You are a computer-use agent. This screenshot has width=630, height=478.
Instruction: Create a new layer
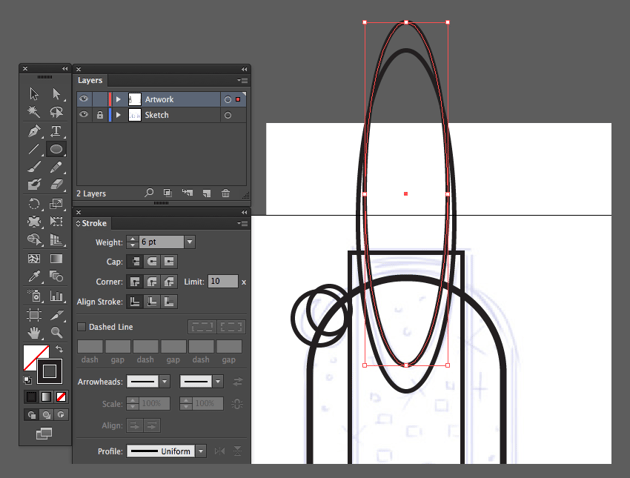click(x=207, y=193)
